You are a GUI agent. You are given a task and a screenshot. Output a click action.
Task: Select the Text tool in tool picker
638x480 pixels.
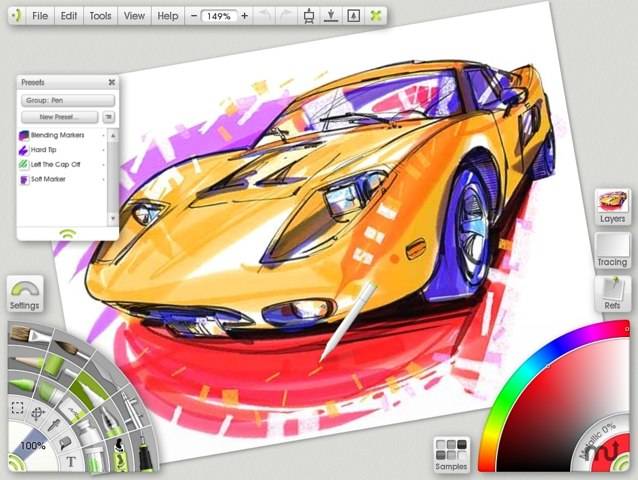[71, 461]
